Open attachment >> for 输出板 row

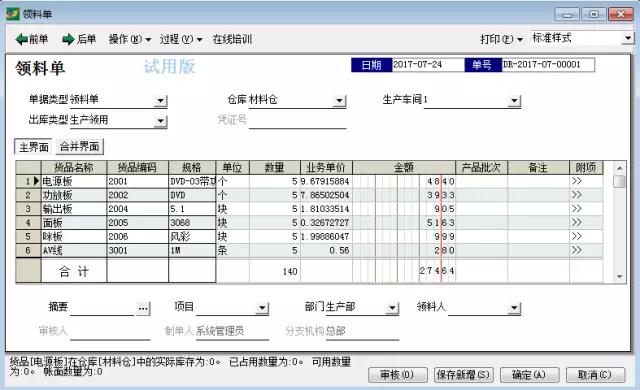click(x=577, y=209)
